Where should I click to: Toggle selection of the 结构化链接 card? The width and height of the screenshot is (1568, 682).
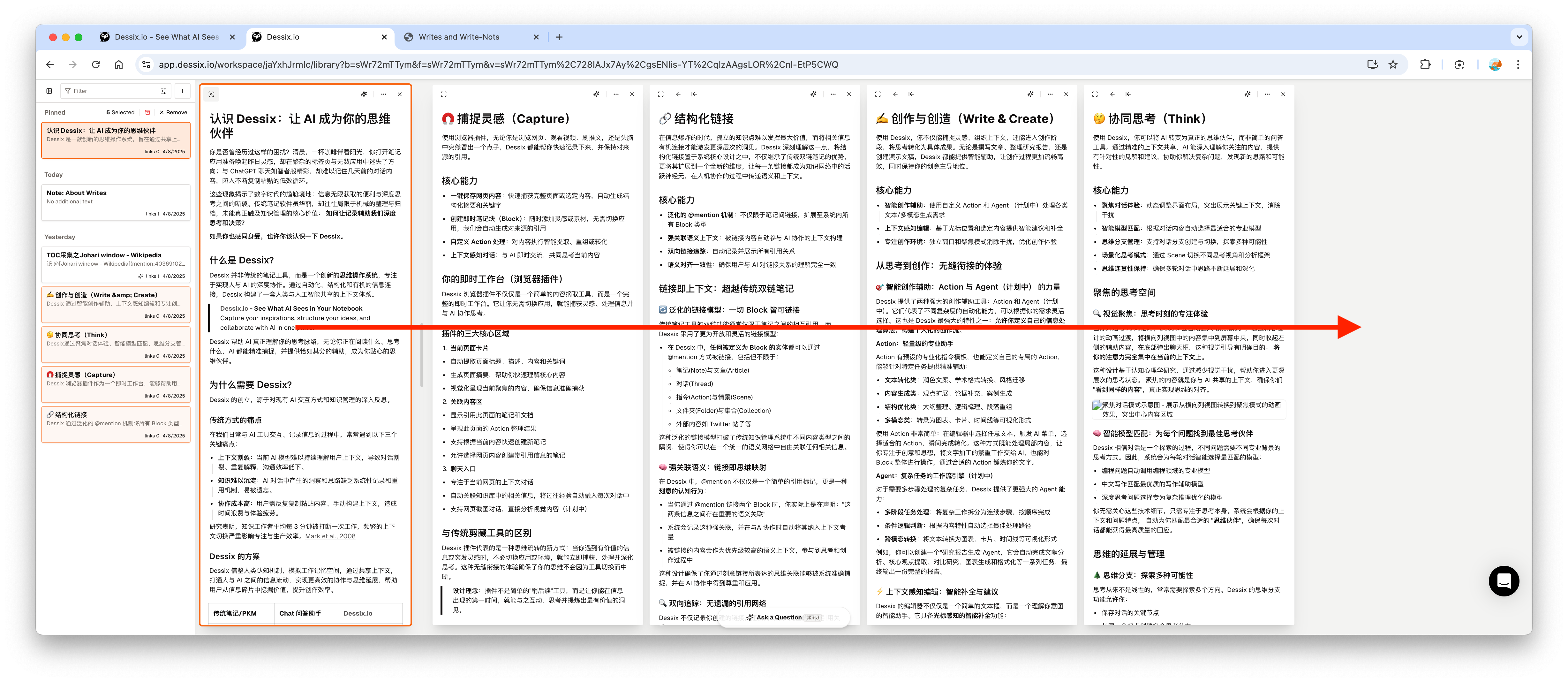tap(116, 424)
